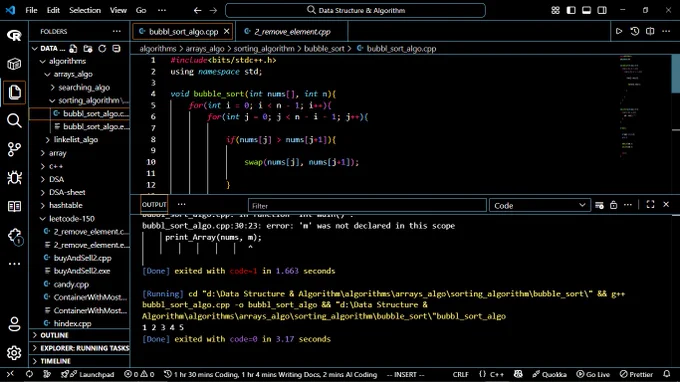Open the Manage settings gear
Viewport: 680px width, 382px height.
coord(14,353)
